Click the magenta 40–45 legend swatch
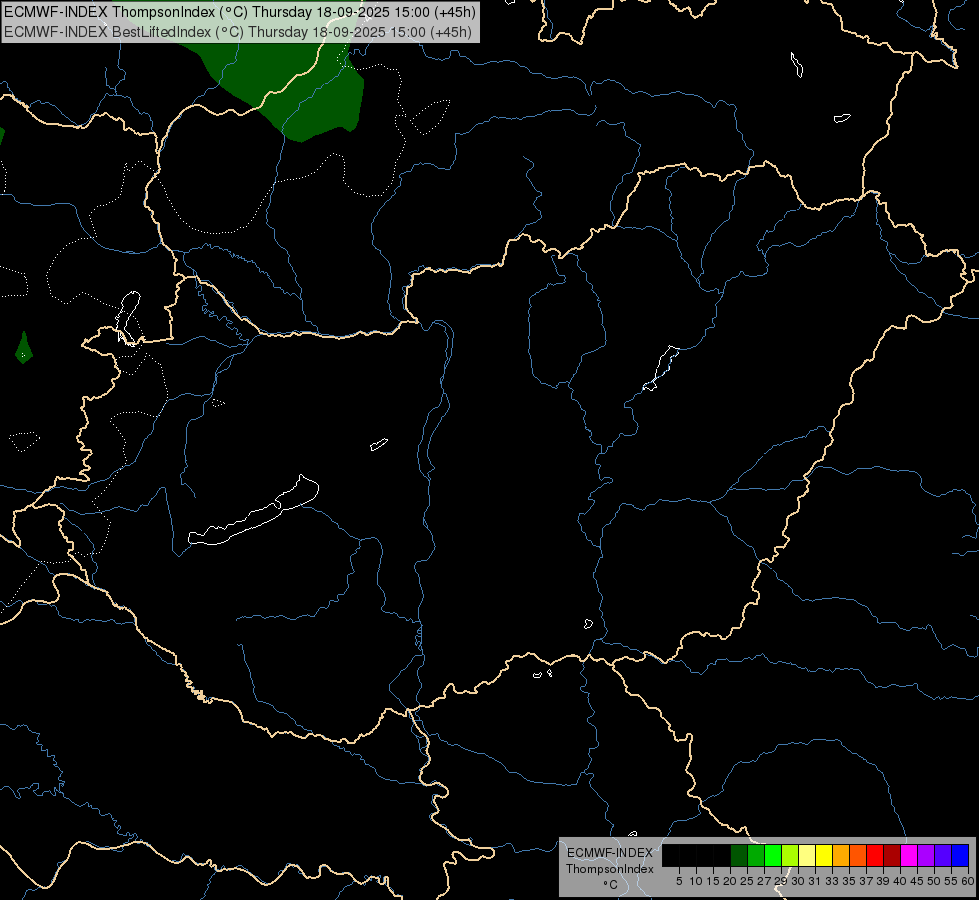 [909, 855]
